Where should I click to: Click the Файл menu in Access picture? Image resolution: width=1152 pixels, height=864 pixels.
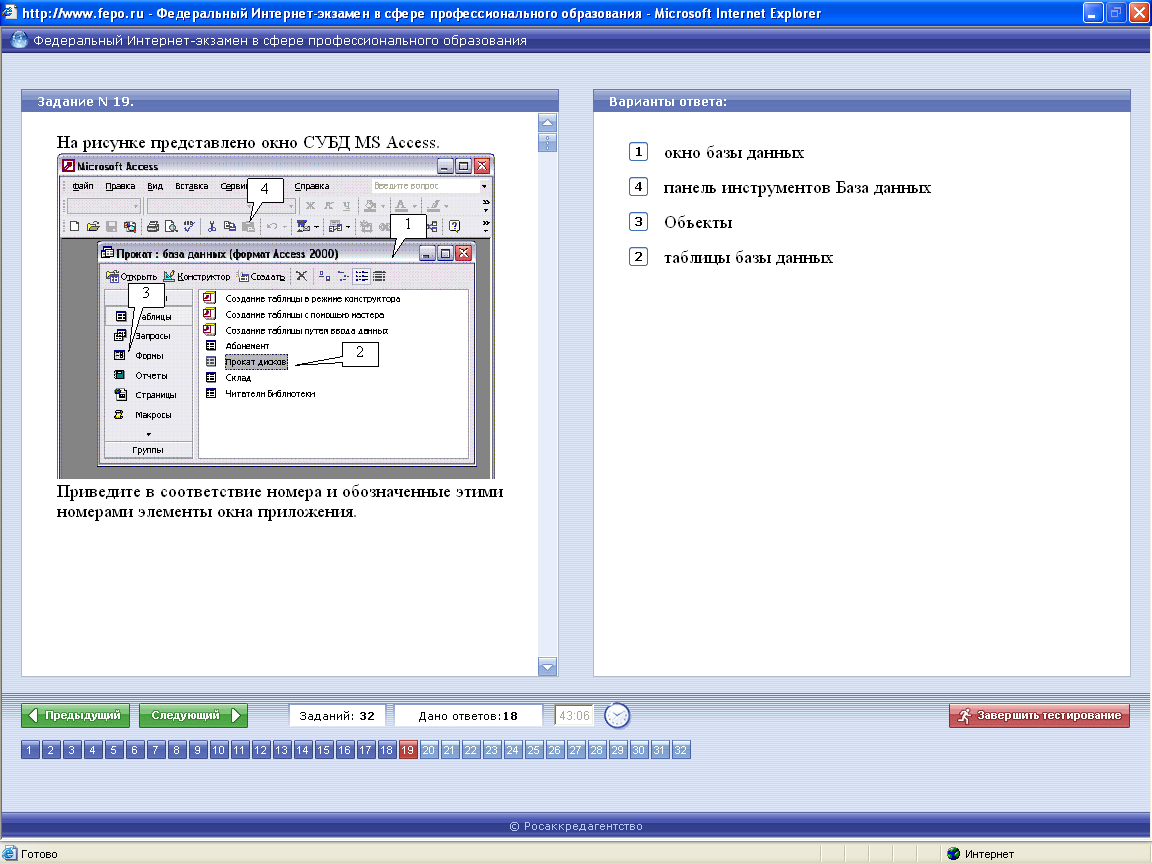click(83, 186)
